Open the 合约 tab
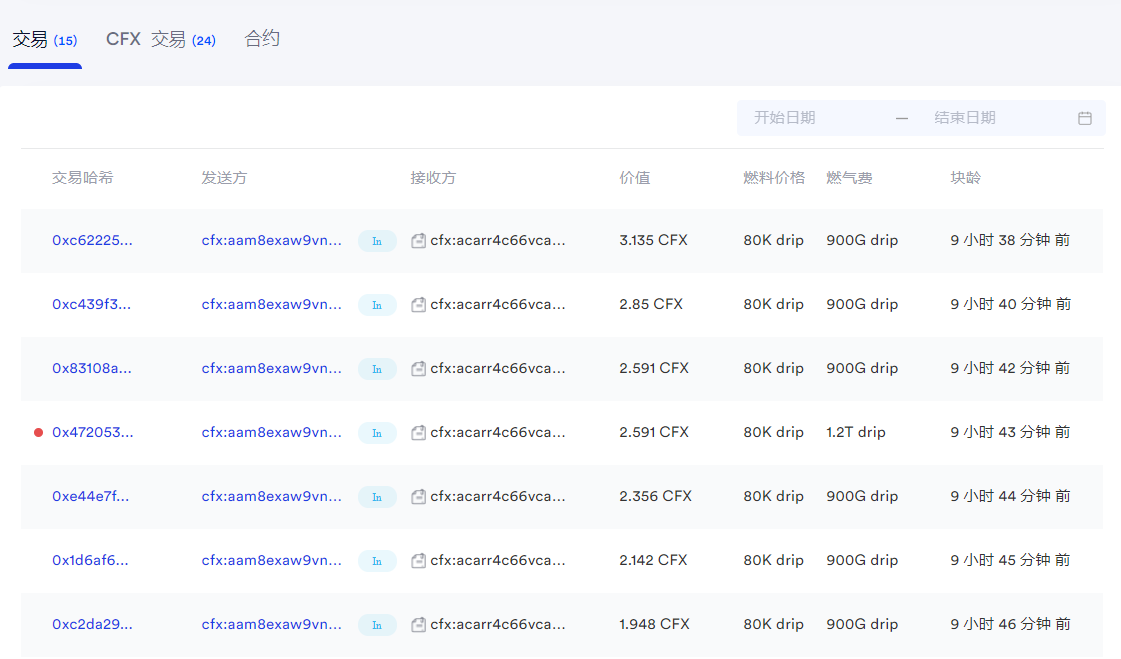The image size is (1121, 659). coord(262,39)
